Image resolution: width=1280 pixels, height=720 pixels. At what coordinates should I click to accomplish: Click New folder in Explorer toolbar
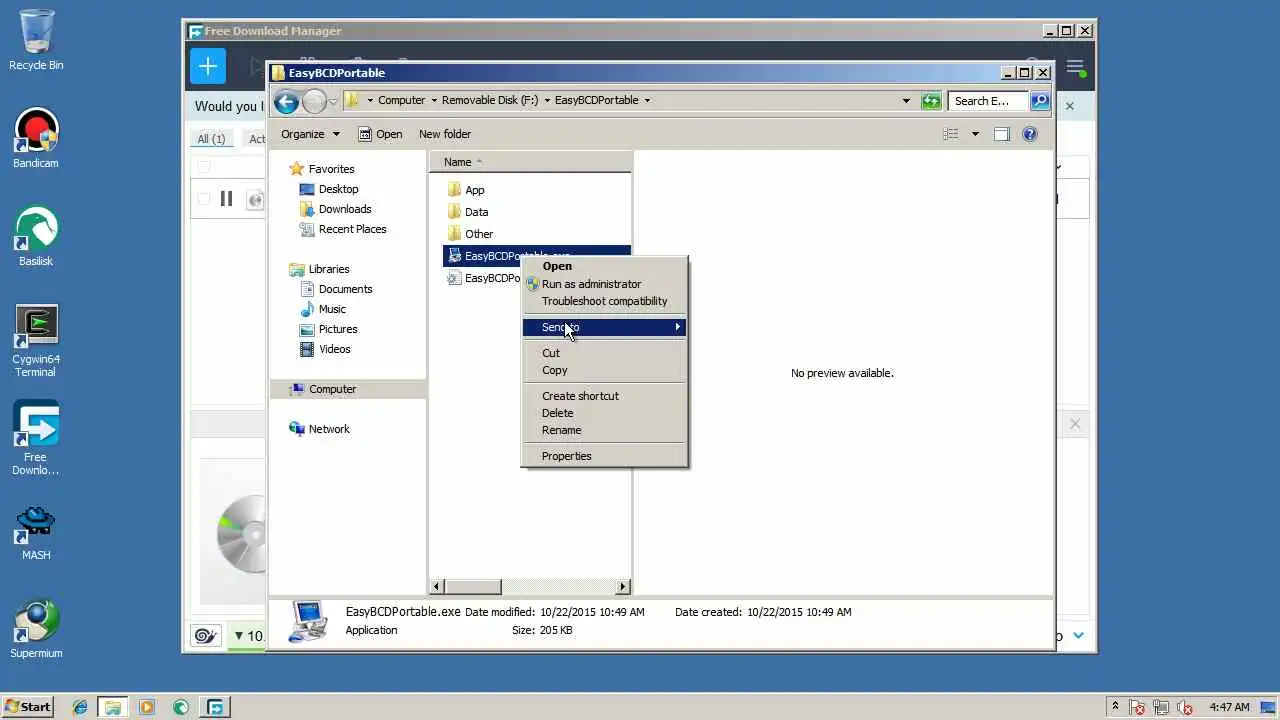pos(445,134)
